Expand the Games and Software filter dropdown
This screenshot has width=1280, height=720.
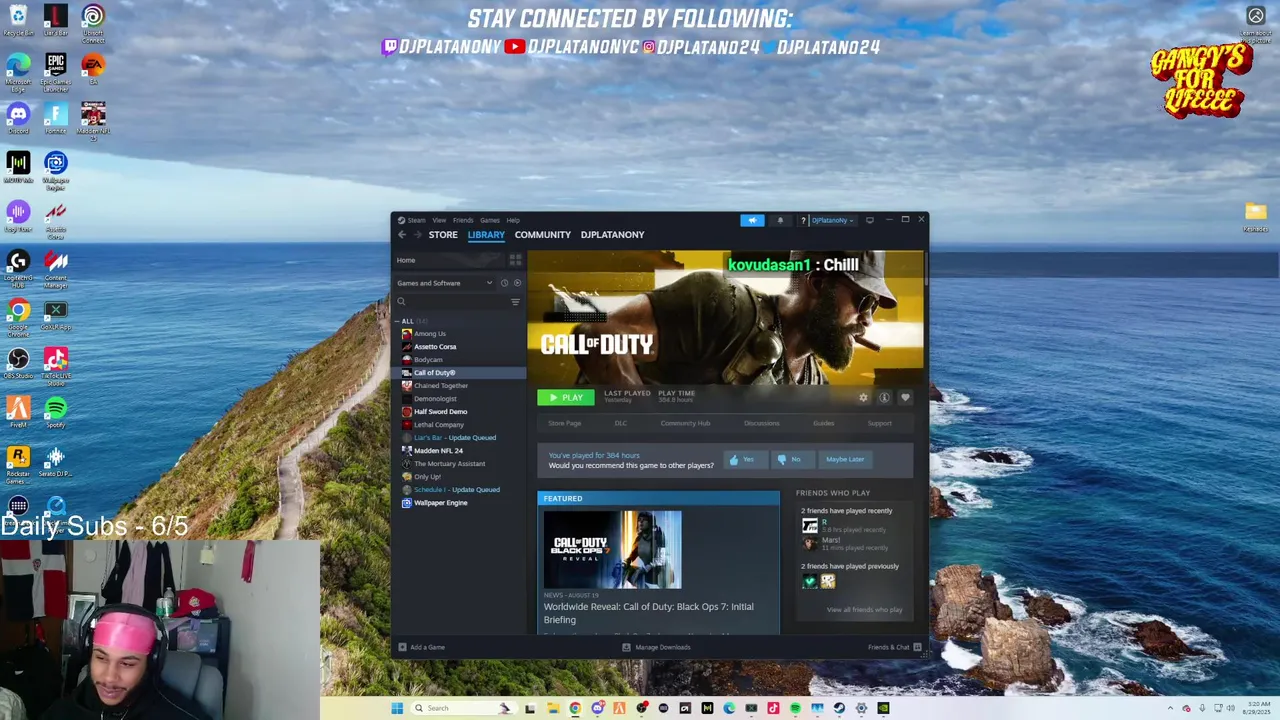[445, 283]
